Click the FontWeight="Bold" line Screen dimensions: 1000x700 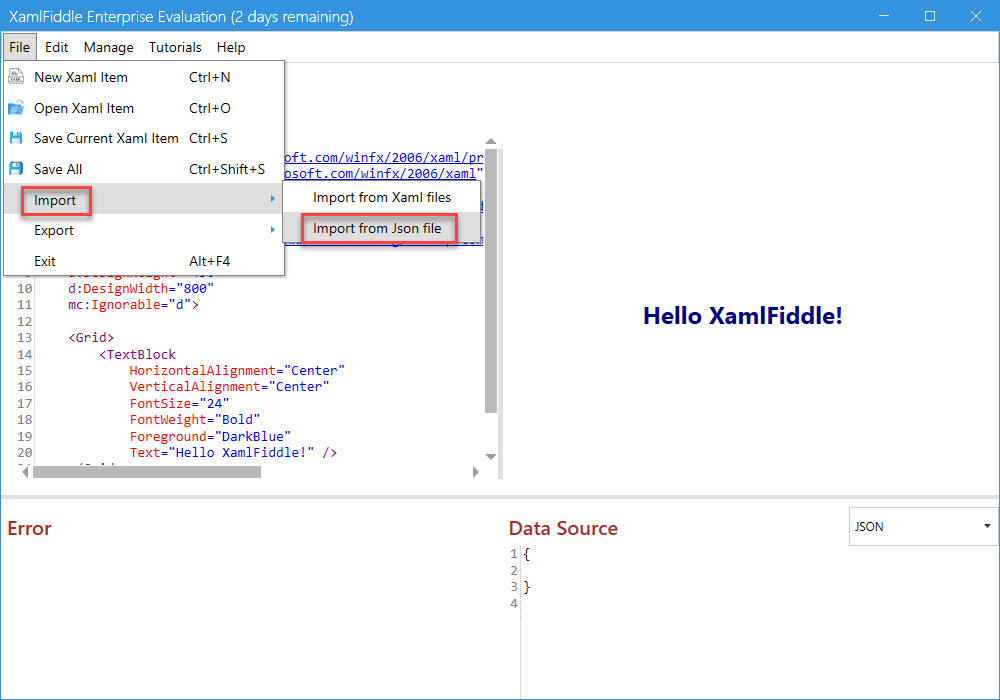point(195,419)
